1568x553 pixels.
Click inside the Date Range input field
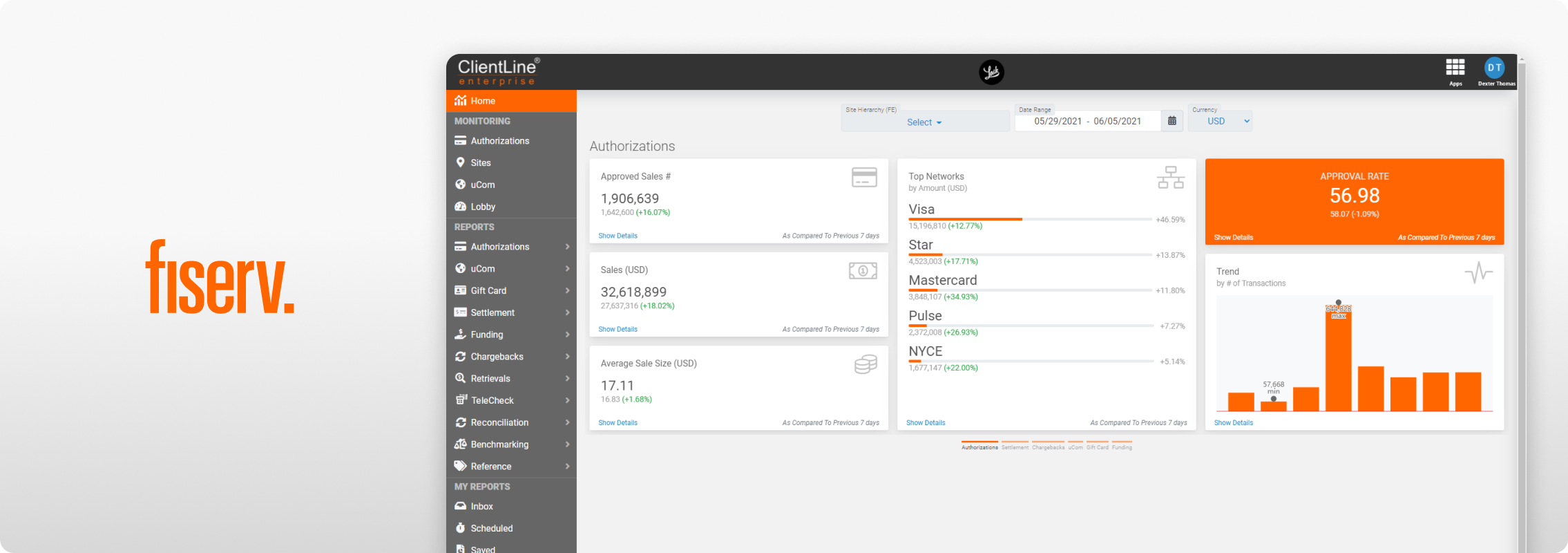point(1088,121)
